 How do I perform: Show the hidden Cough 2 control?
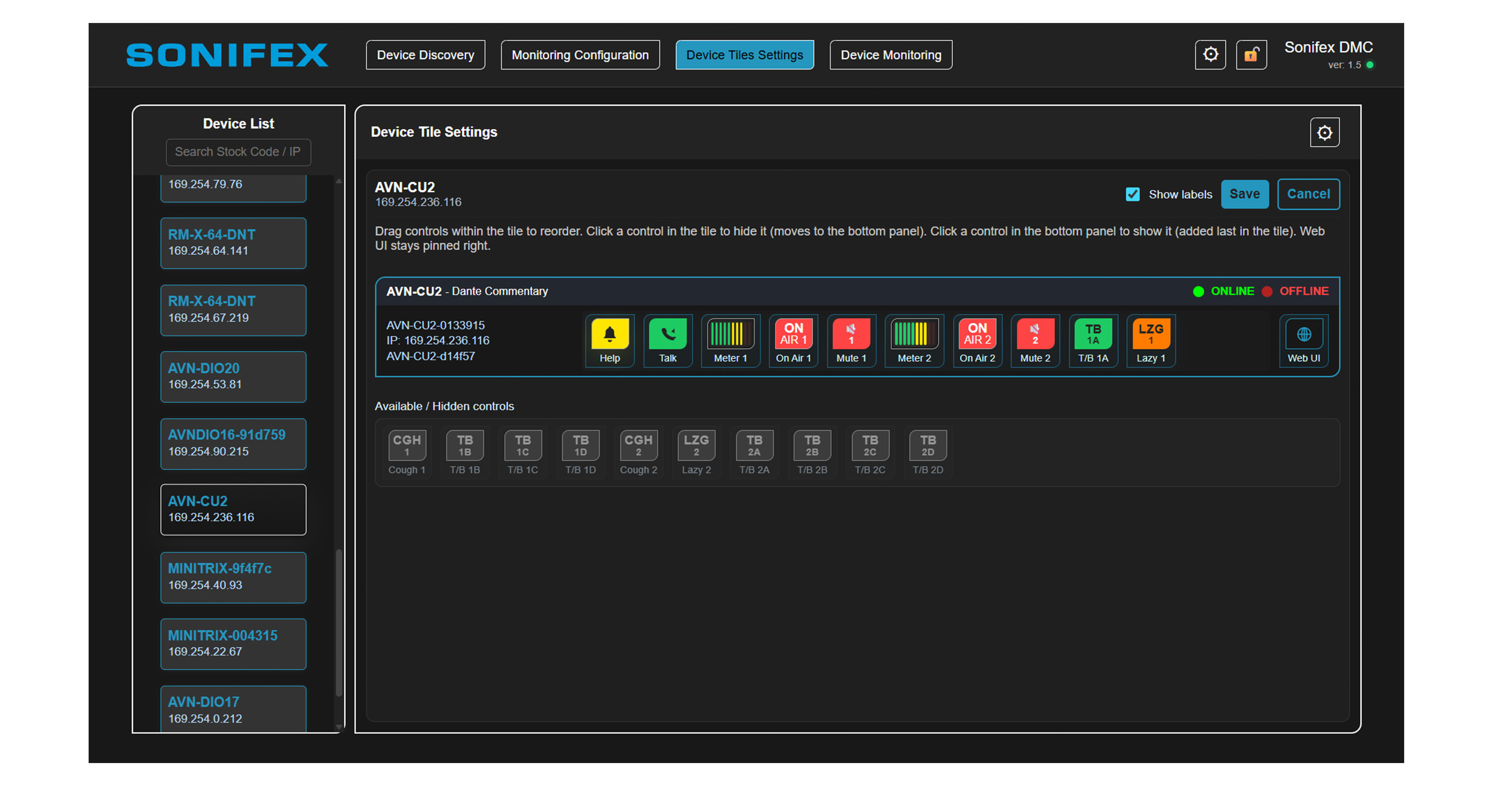639,453
